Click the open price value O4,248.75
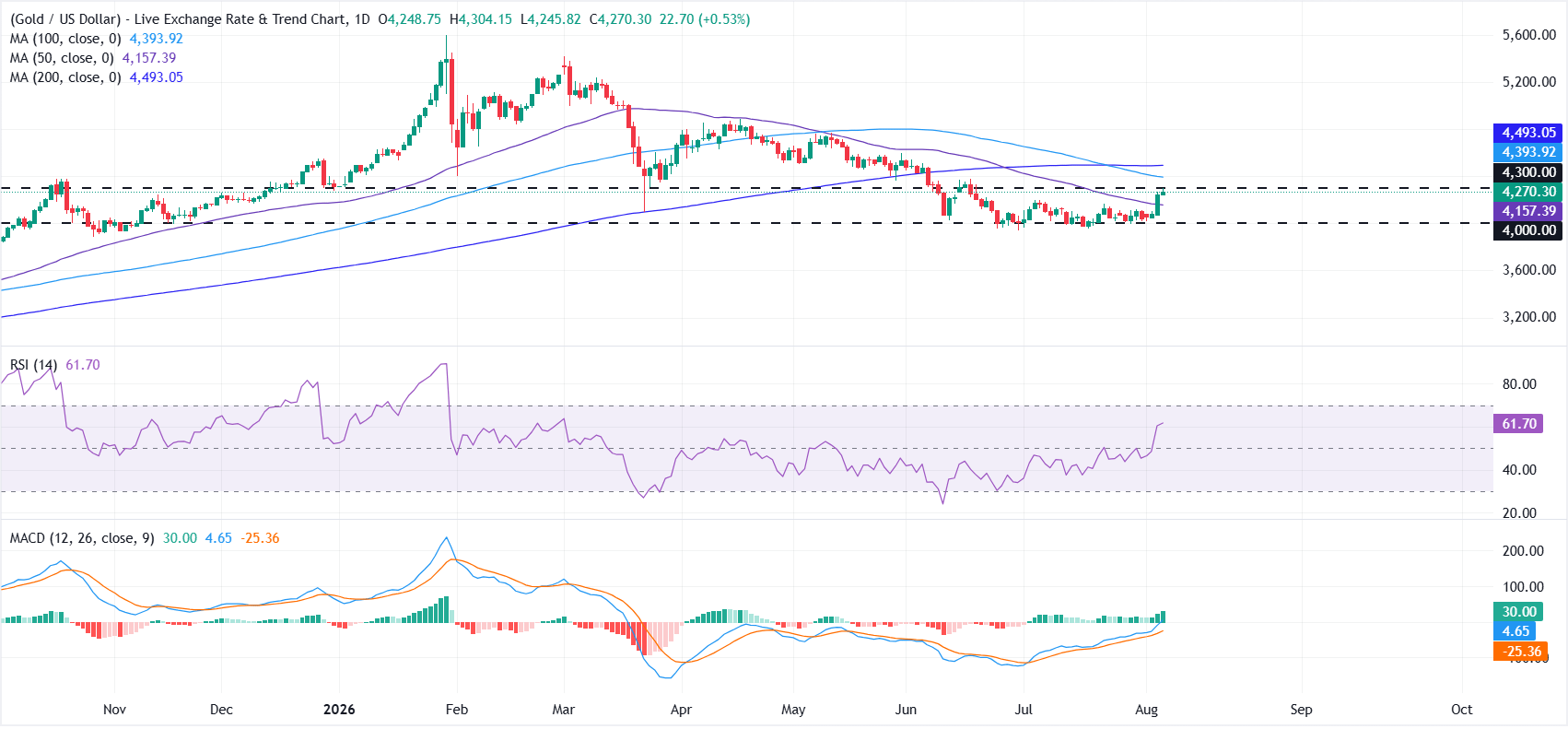The image size is (1568, 729). tap(410, 19)
